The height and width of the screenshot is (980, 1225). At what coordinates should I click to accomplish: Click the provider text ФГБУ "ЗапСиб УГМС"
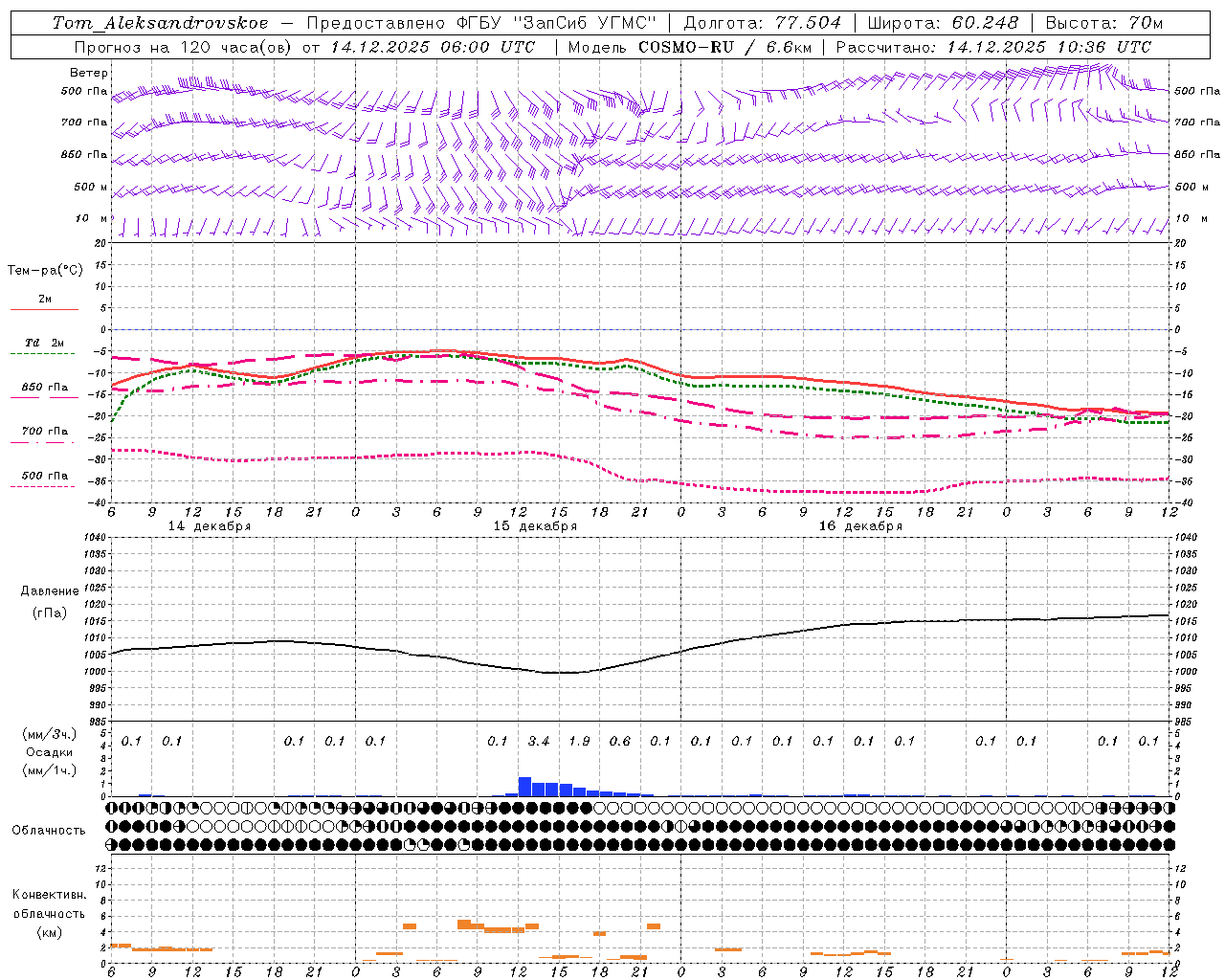(556, 23)
